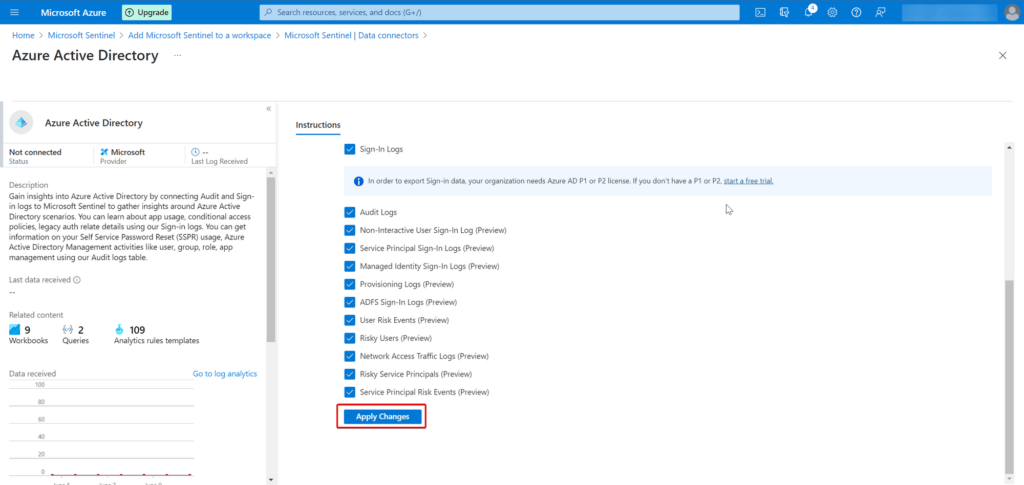Screen dimensions: 1024x485
Task: Collapse the left details pane
Action: (x=268, y=109)
